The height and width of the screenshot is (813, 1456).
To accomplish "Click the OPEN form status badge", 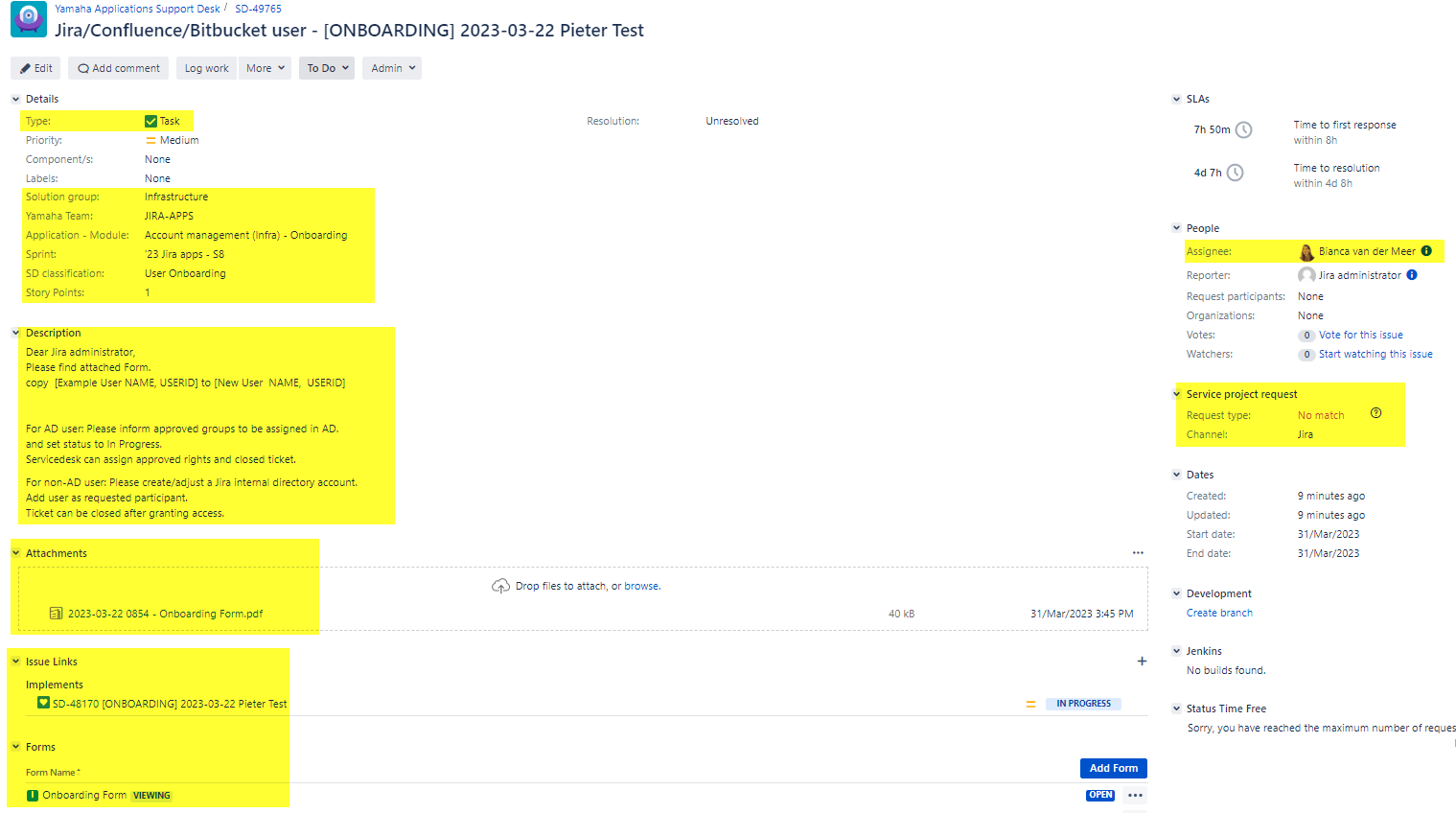I will click(x=1100, y=795).
